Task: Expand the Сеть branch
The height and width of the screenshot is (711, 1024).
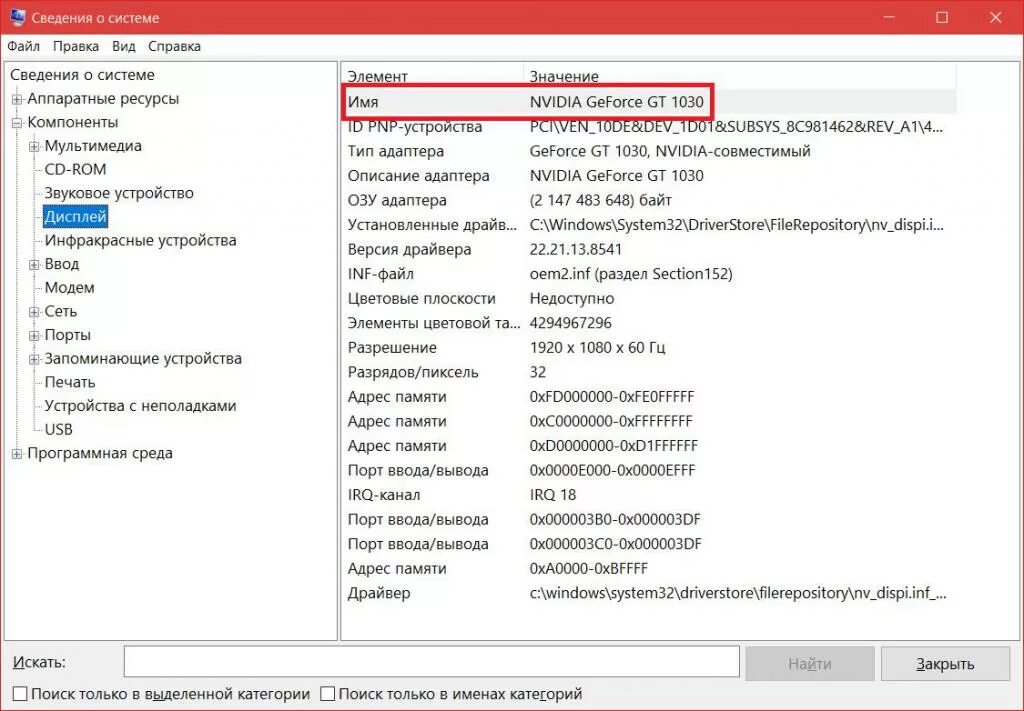Action: click(34, 312)
